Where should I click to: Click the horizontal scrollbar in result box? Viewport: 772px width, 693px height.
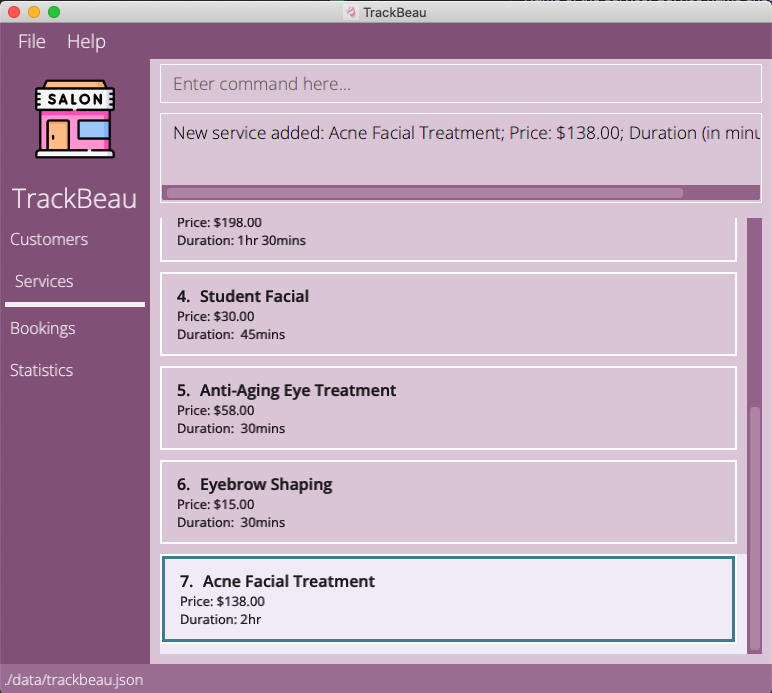(424, 192)
